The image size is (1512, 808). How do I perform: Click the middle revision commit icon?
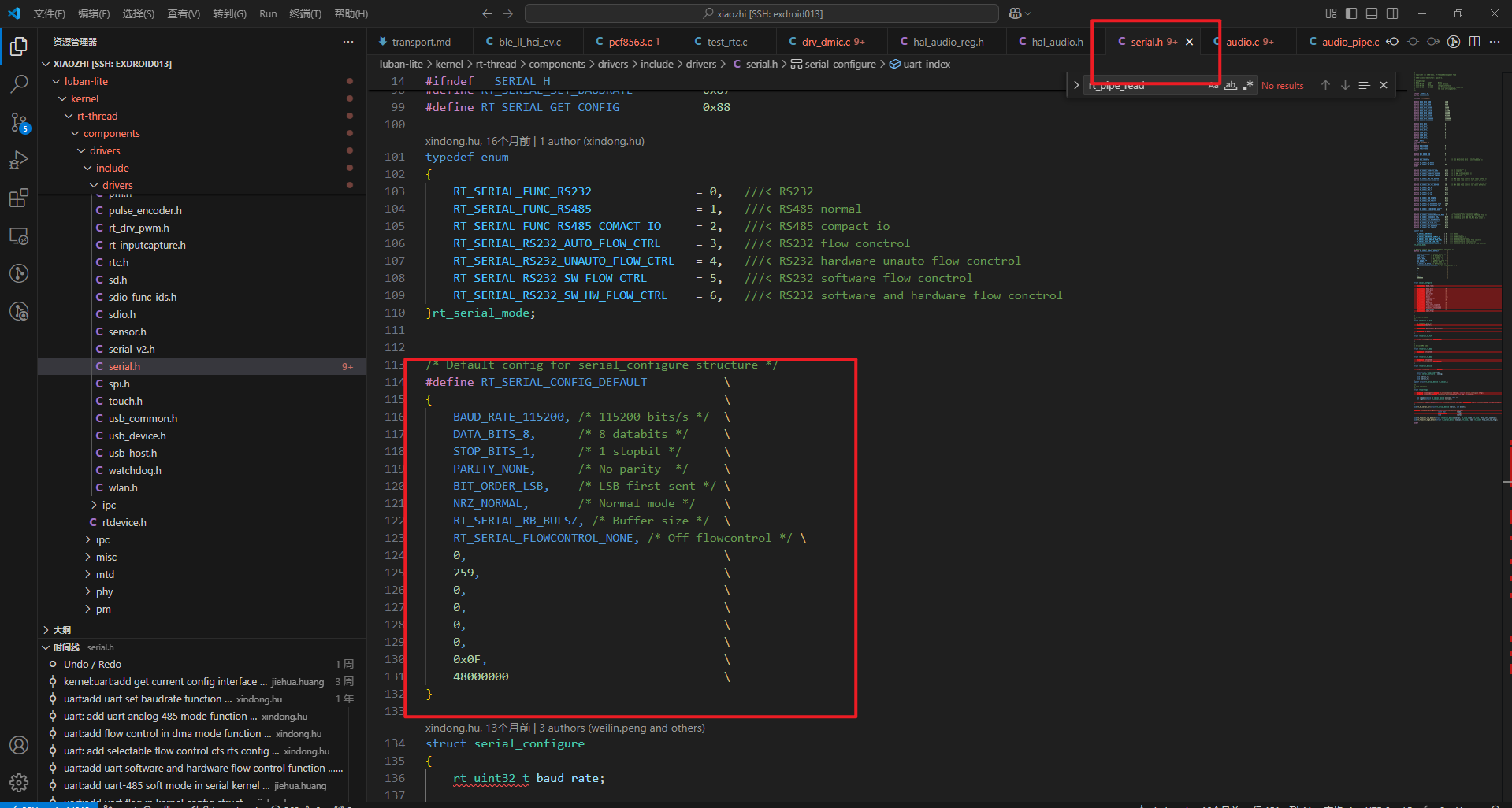pos(1414,42)
